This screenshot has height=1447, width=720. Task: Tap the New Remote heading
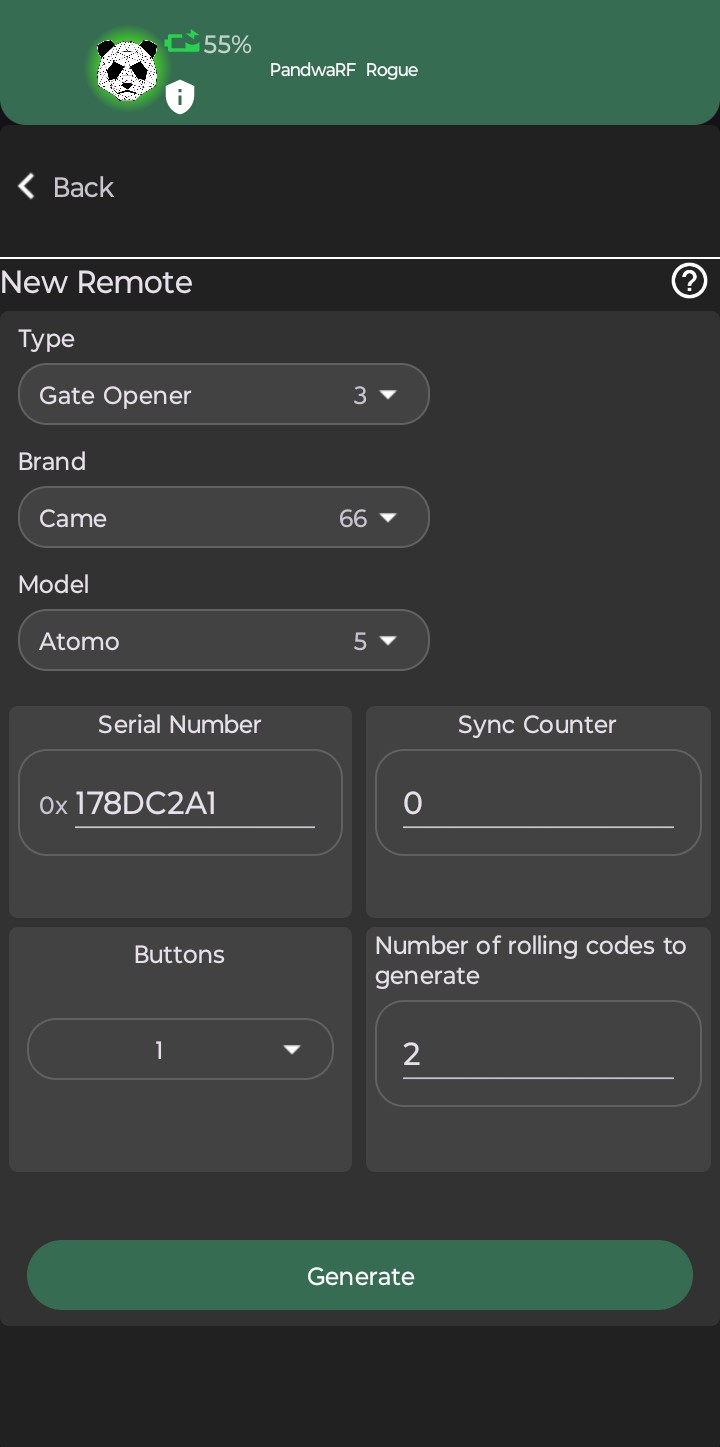coord(97,282)
